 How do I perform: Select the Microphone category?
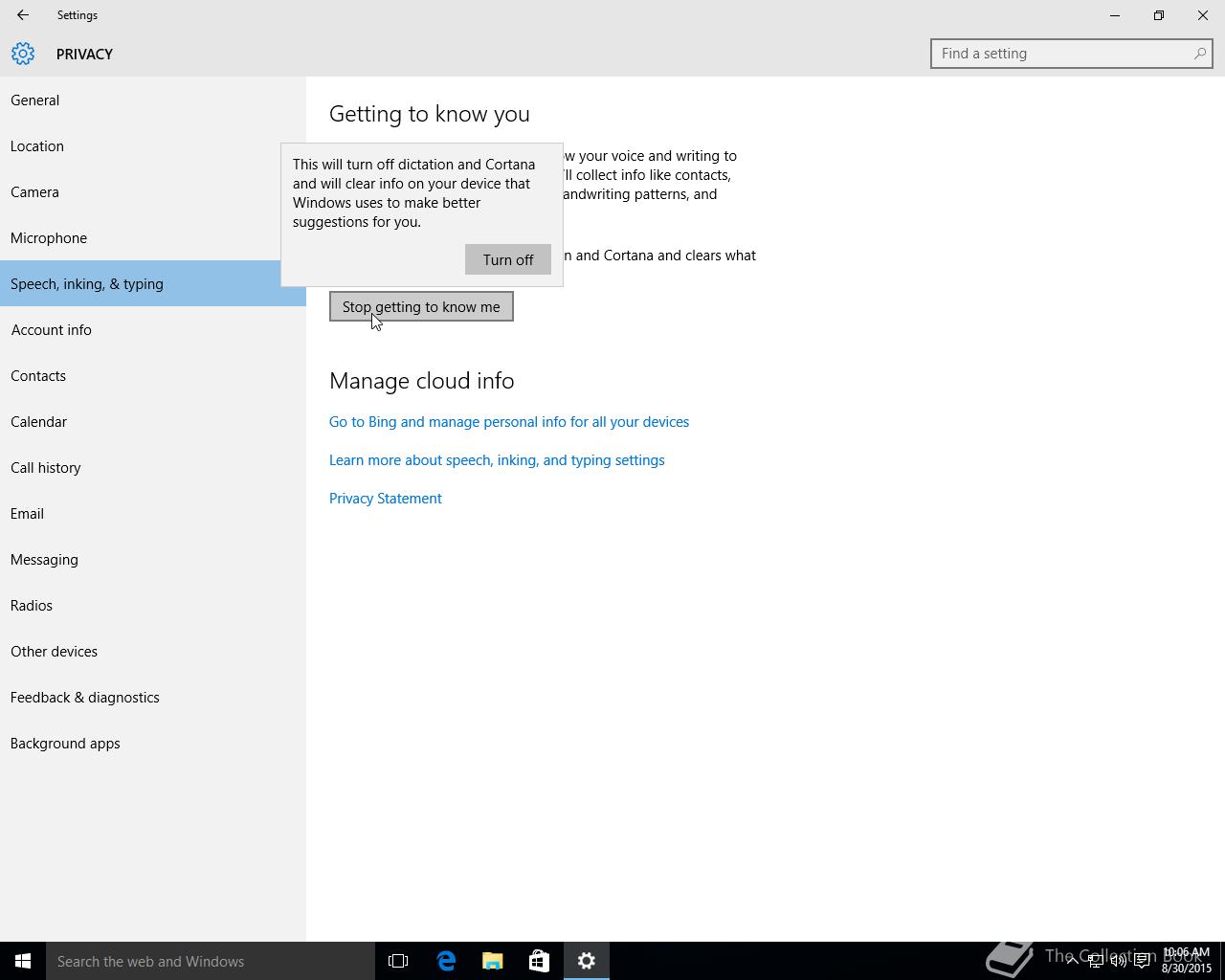tap(153, 237)
